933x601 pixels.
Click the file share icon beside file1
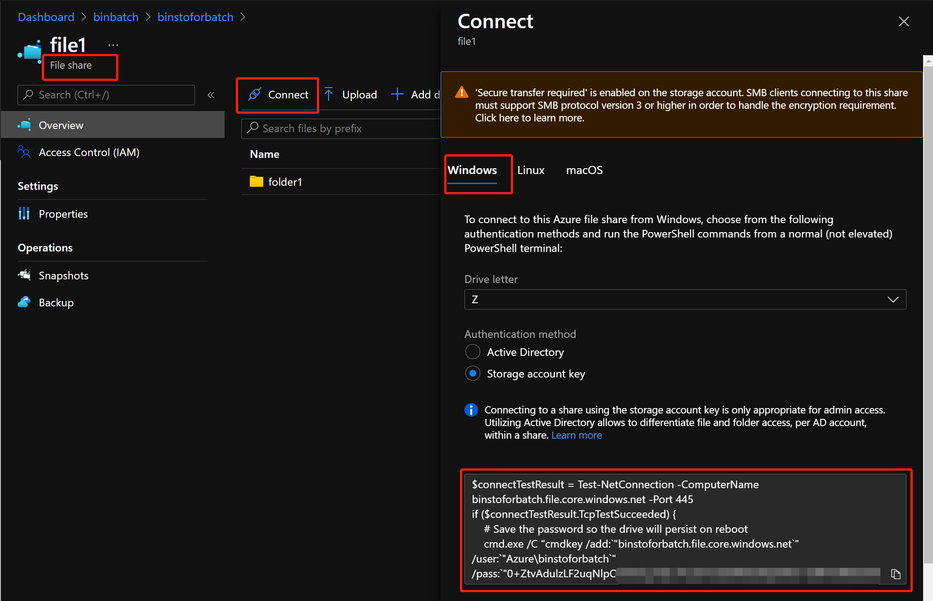point(30,52)
